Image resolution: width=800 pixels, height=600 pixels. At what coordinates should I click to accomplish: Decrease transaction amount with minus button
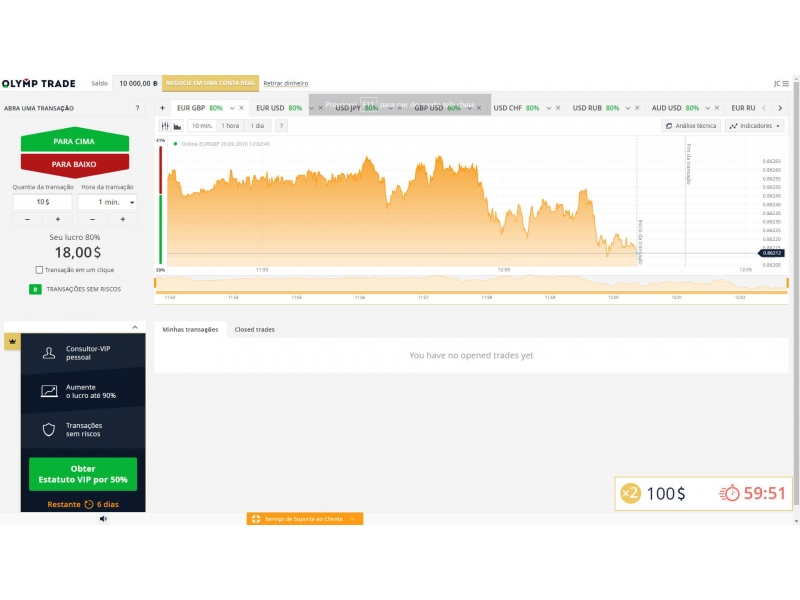tap(28, 219)
